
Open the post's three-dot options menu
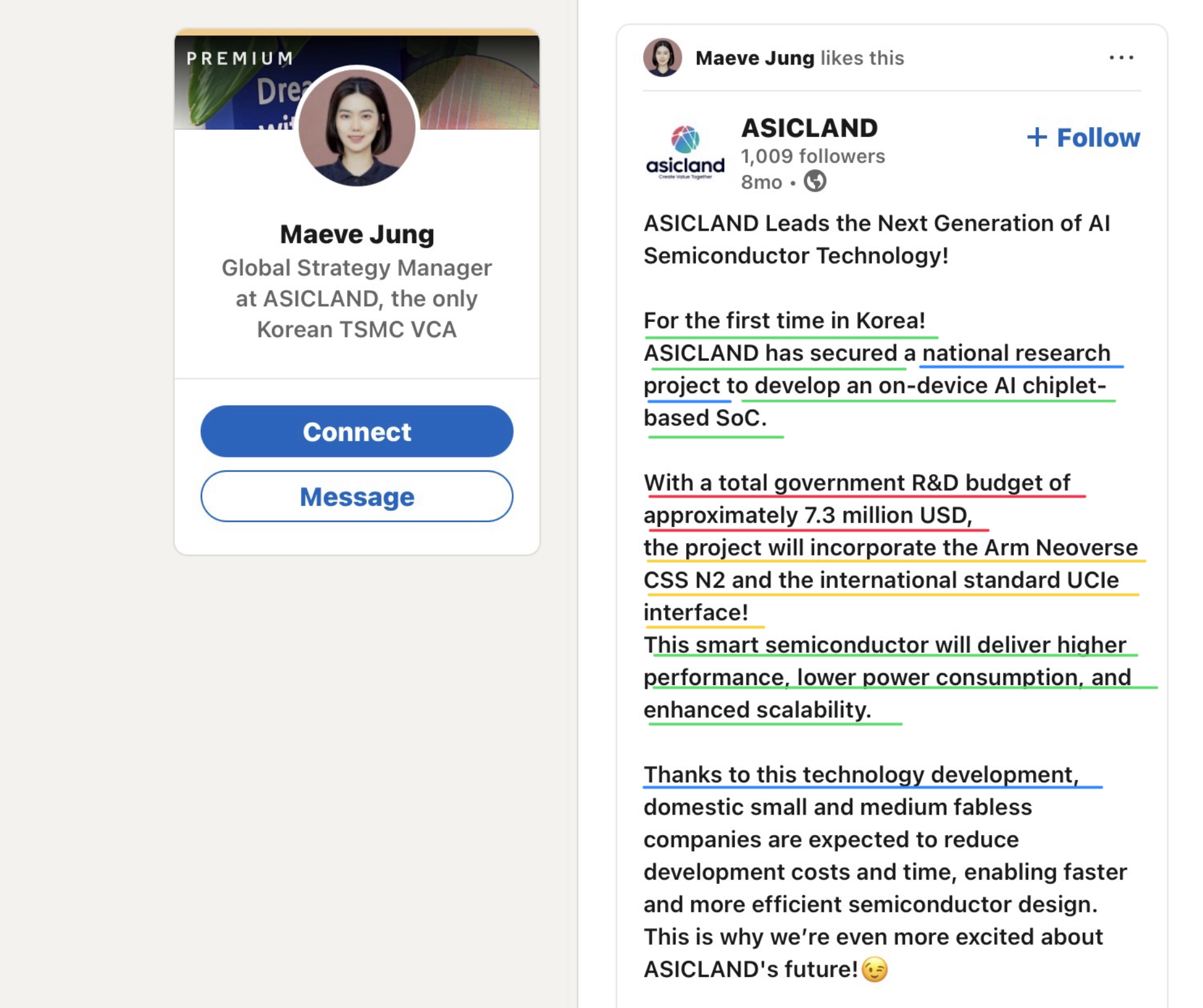pos(1121,58)
